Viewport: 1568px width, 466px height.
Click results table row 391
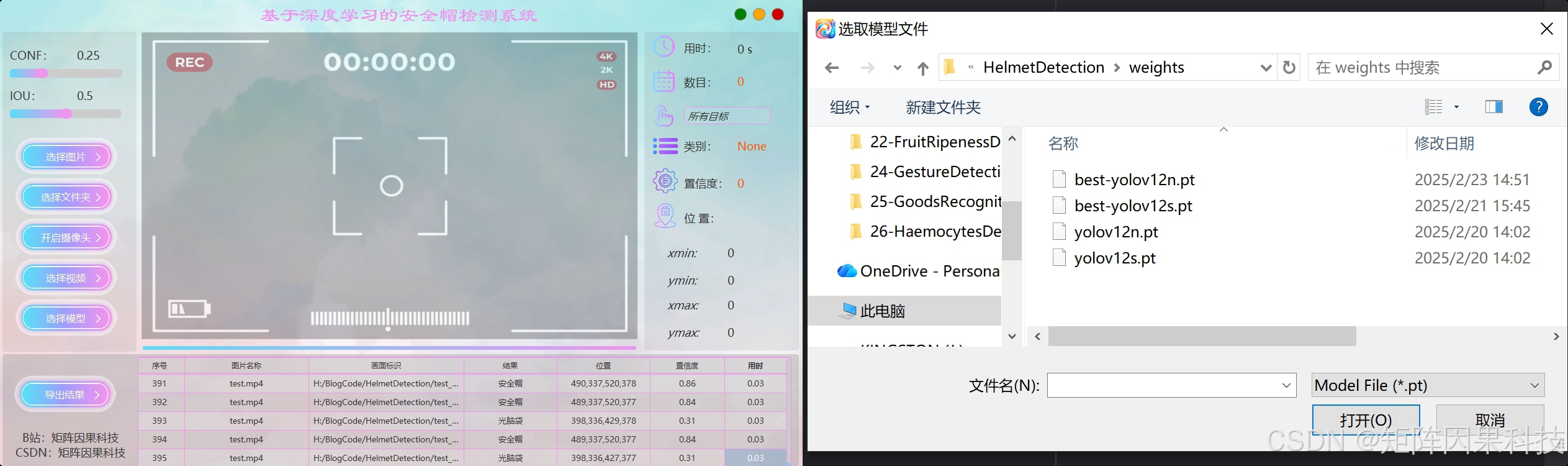coord(462,383)
